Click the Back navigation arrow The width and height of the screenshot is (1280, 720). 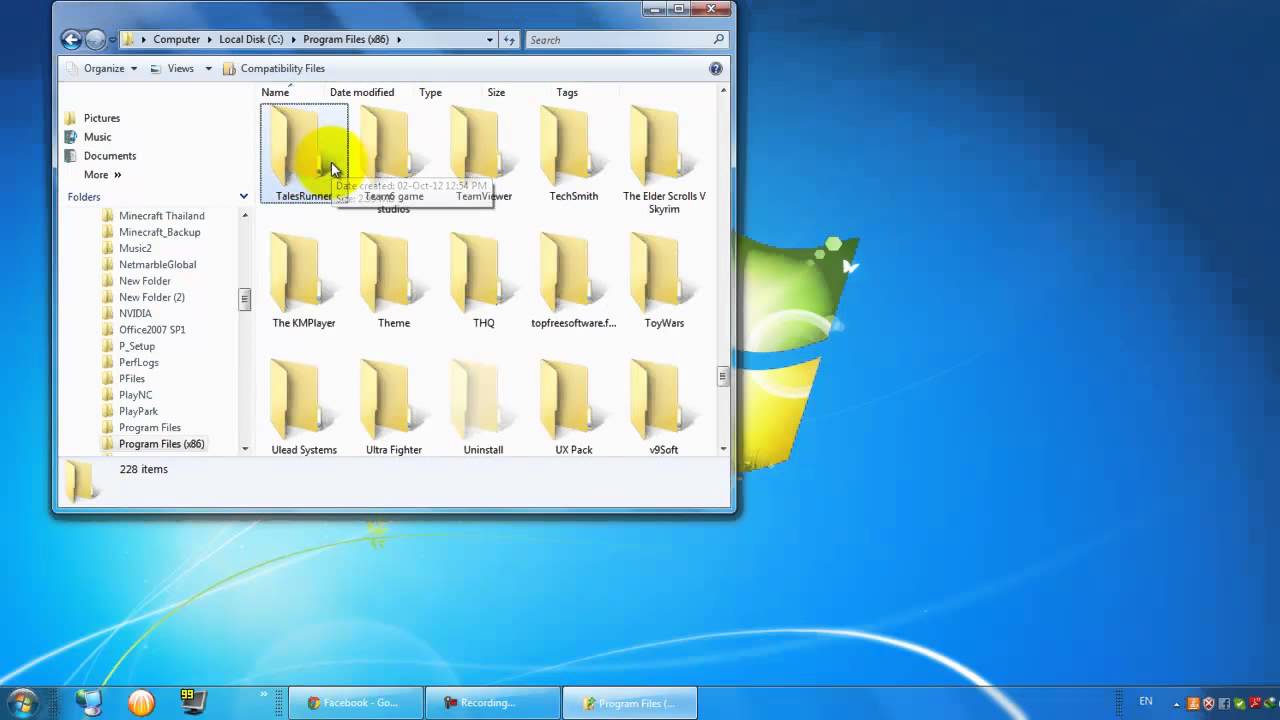tap(71, 40)
